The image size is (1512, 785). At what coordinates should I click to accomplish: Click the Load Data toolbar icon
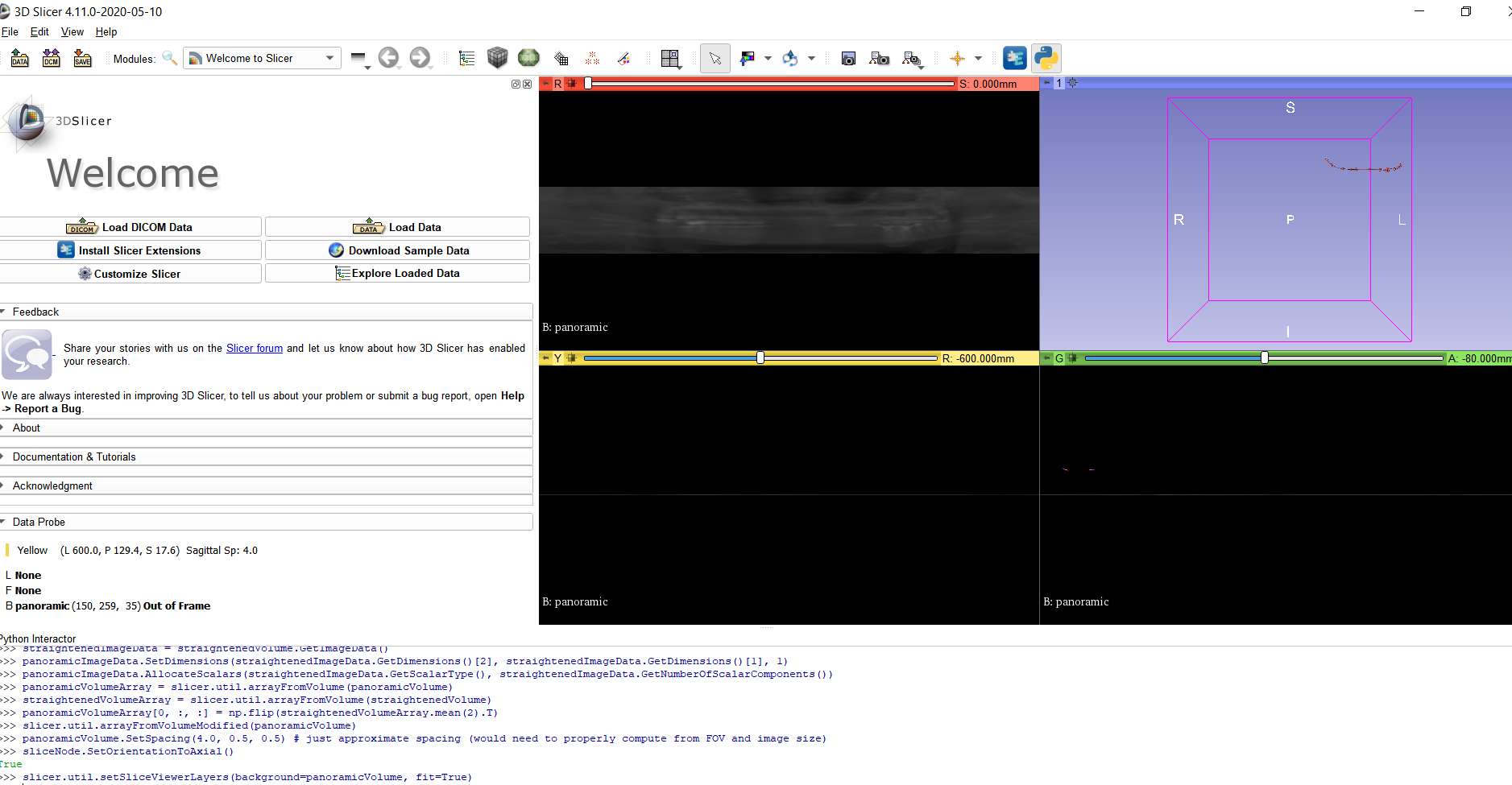pos(20,58)
